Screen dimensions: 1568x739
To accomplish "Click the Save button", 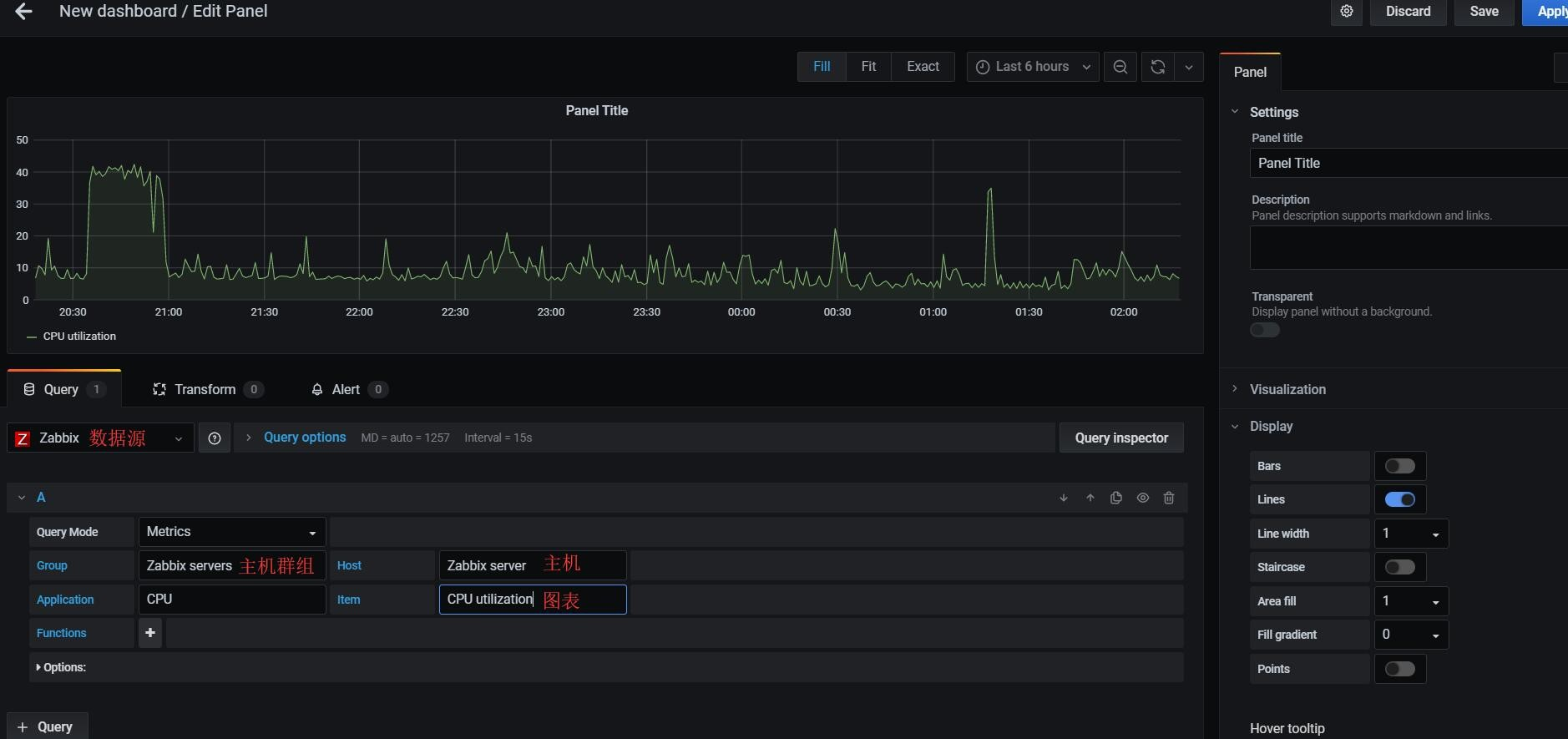I will 1484,12.
